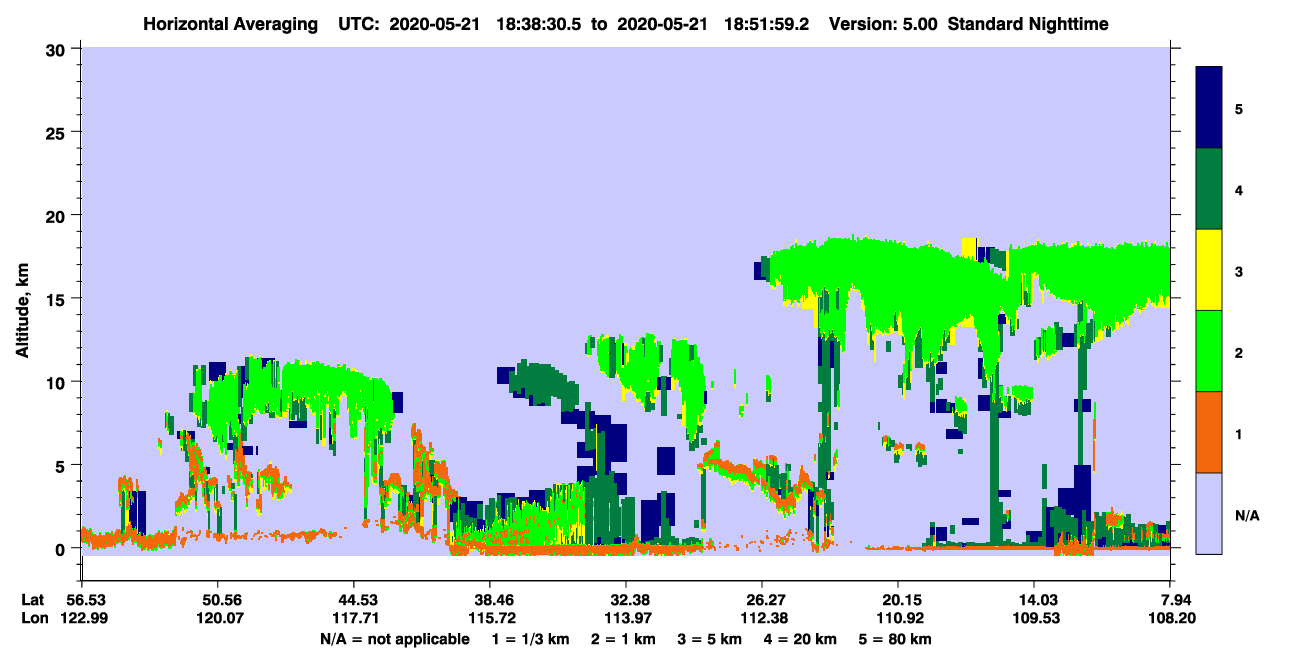Click the '3 = 5 km' legend entry
This screenshot has width=1300, height=667.
point(710,638)
